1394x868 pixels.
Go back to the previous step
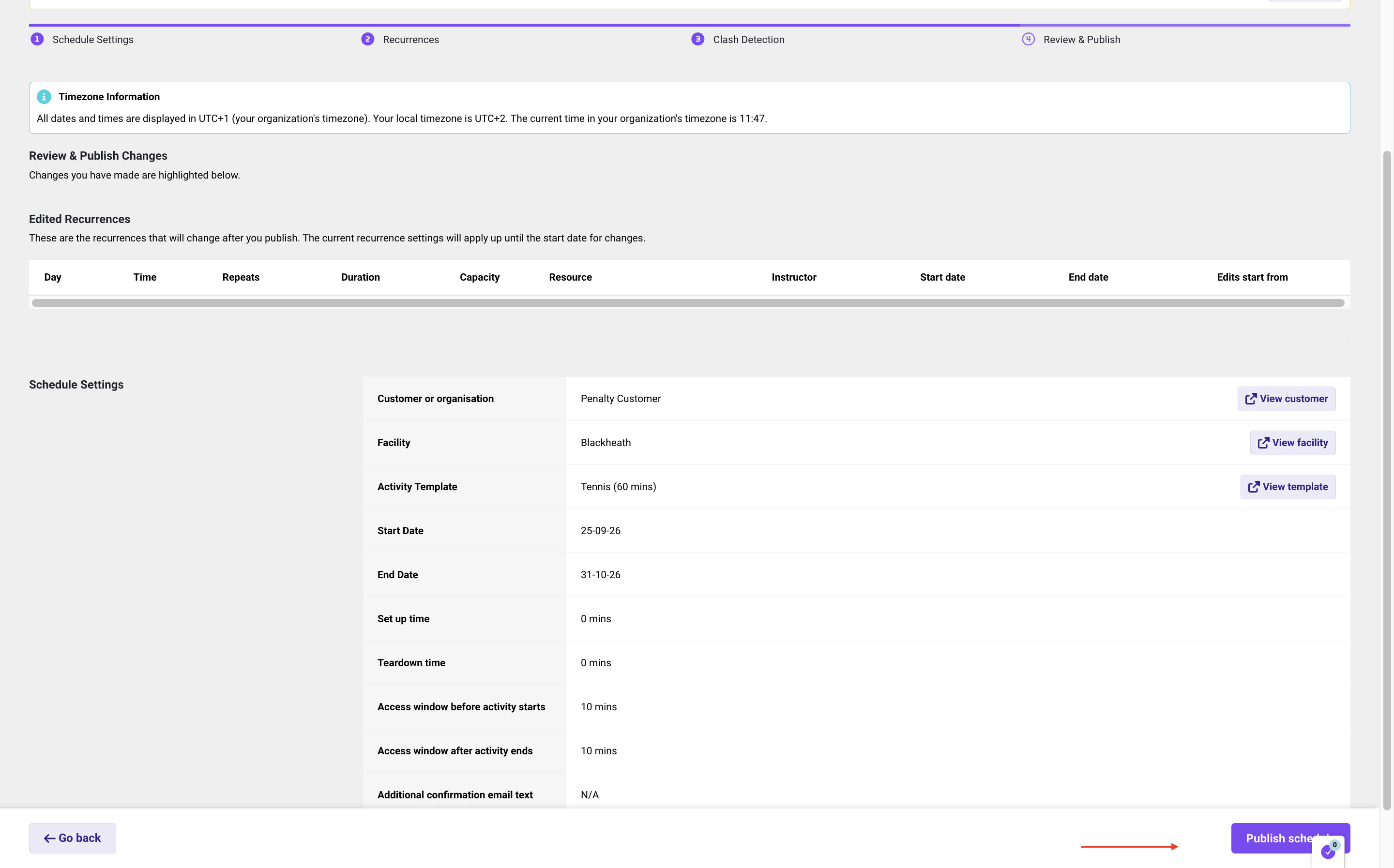click(x=72, y=838)
